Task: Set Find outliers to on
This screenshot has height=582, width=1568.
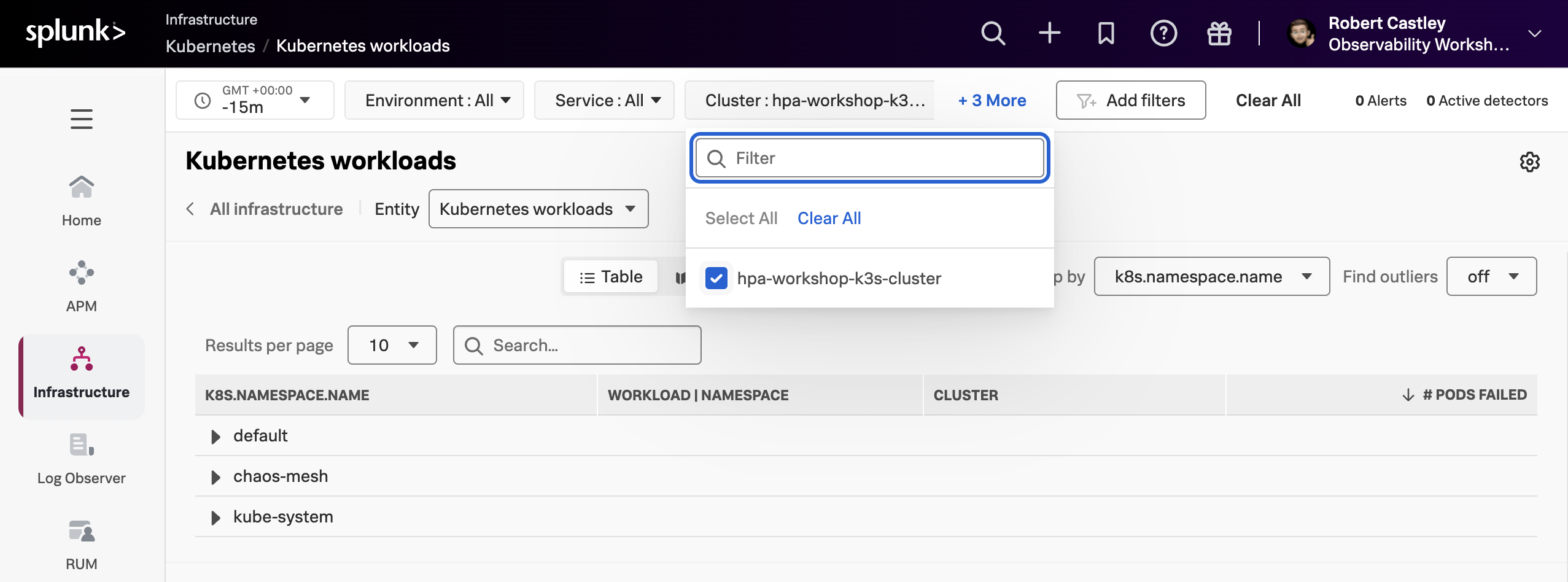Action: (x=1491, y=276)
